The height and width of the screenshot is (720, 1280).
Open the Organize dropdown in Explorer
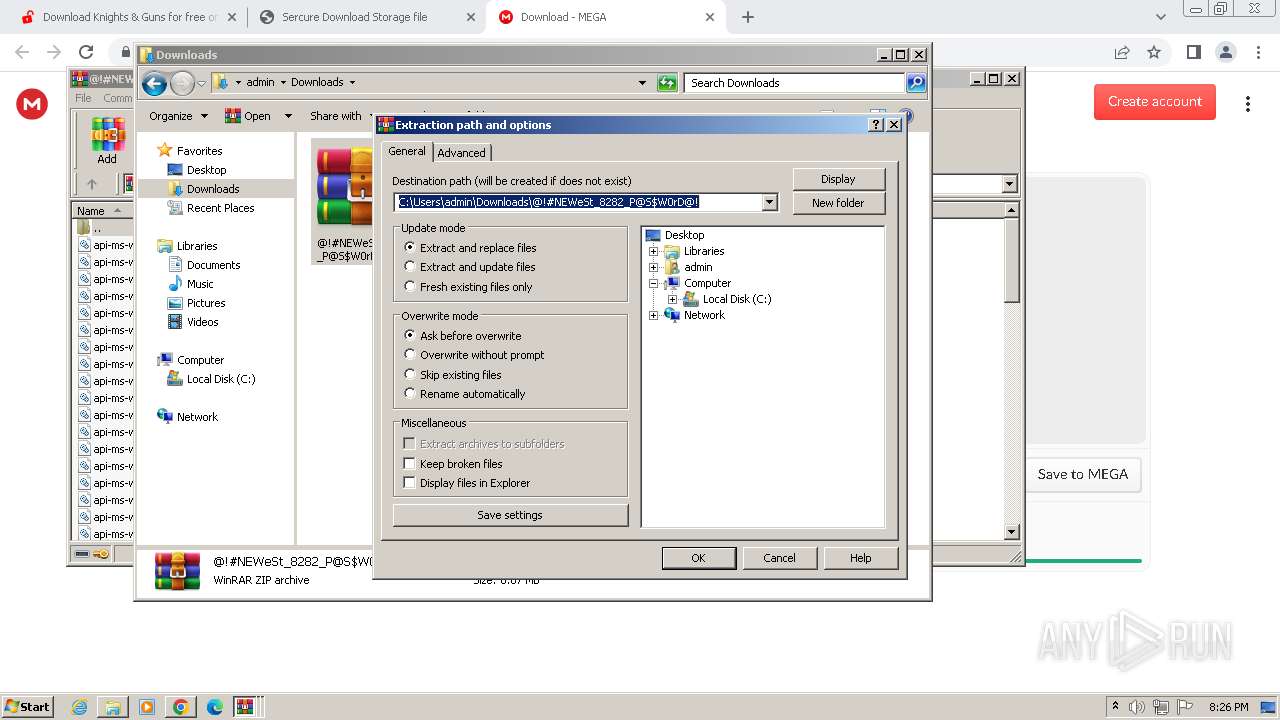[x=178, y=116]
